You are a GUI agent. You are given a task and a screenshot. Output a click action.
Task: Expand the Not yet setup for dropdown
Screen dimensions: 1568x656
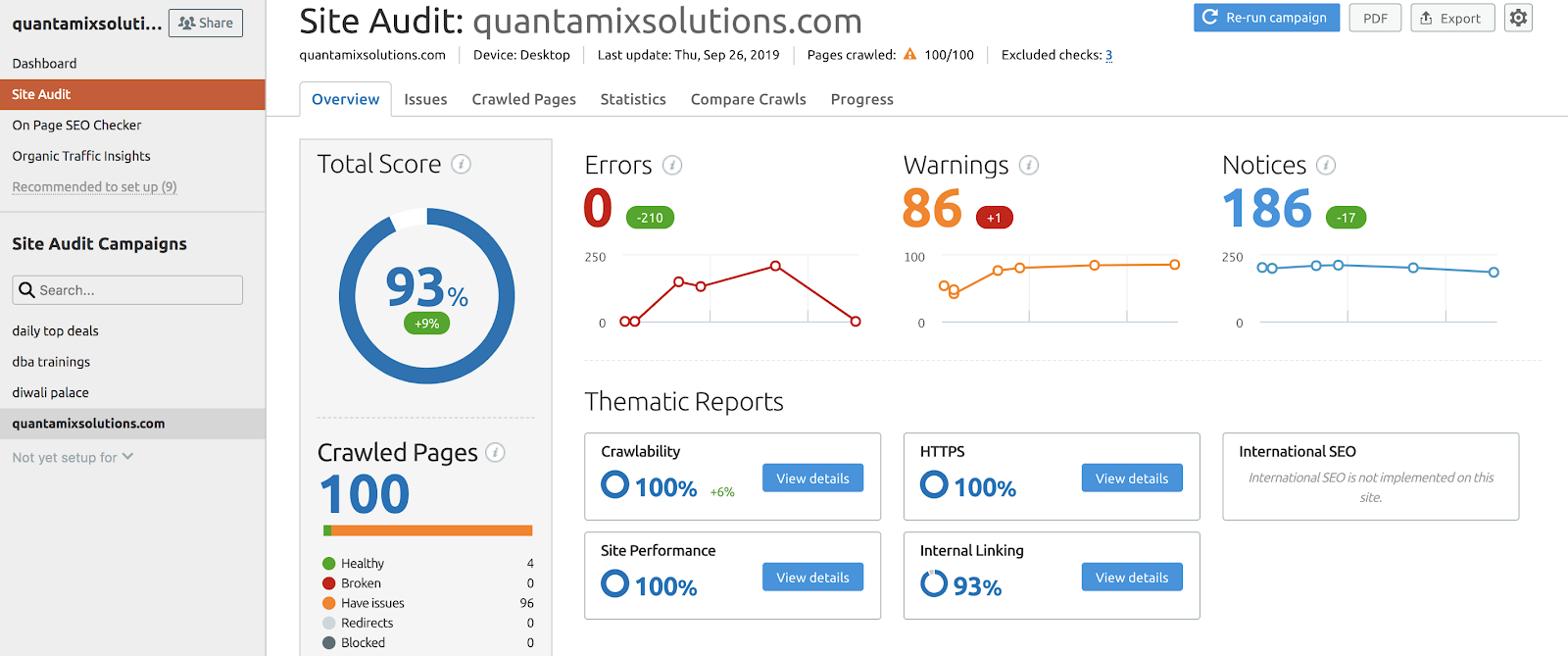point(73,457)
